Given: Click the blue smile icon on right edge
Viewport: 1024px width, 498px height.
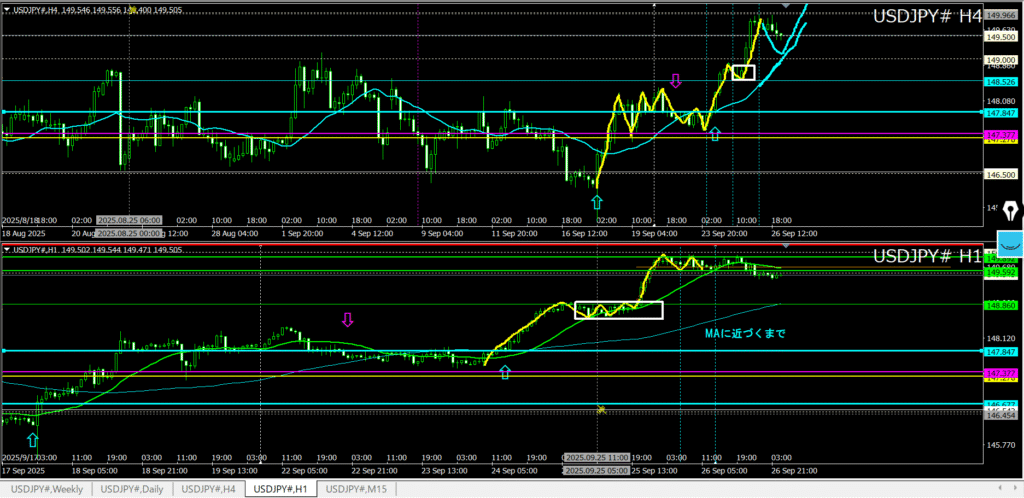Looking at the screenshot, I should click(1011, 245).
